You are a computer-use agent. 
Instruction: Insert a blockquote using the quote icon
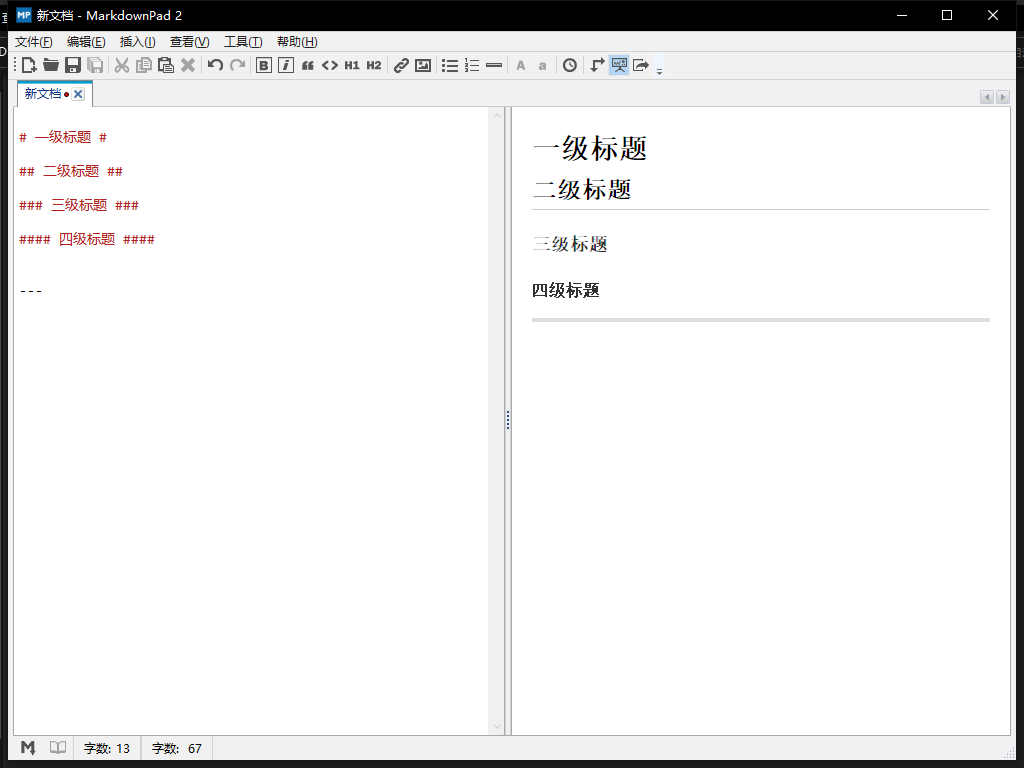(308, 66)
